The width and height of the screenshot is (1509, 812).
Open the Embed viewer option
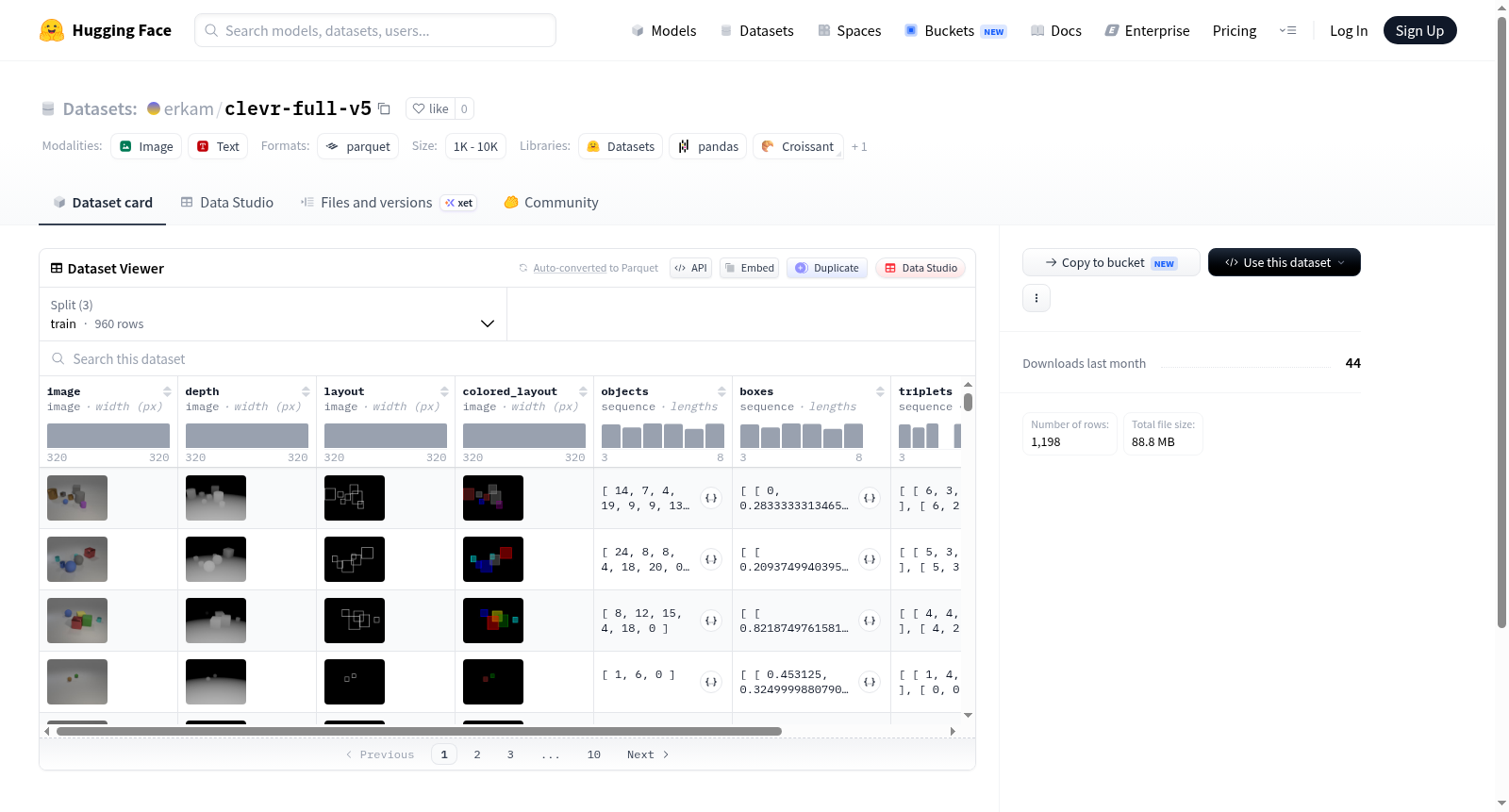[749, 268]
